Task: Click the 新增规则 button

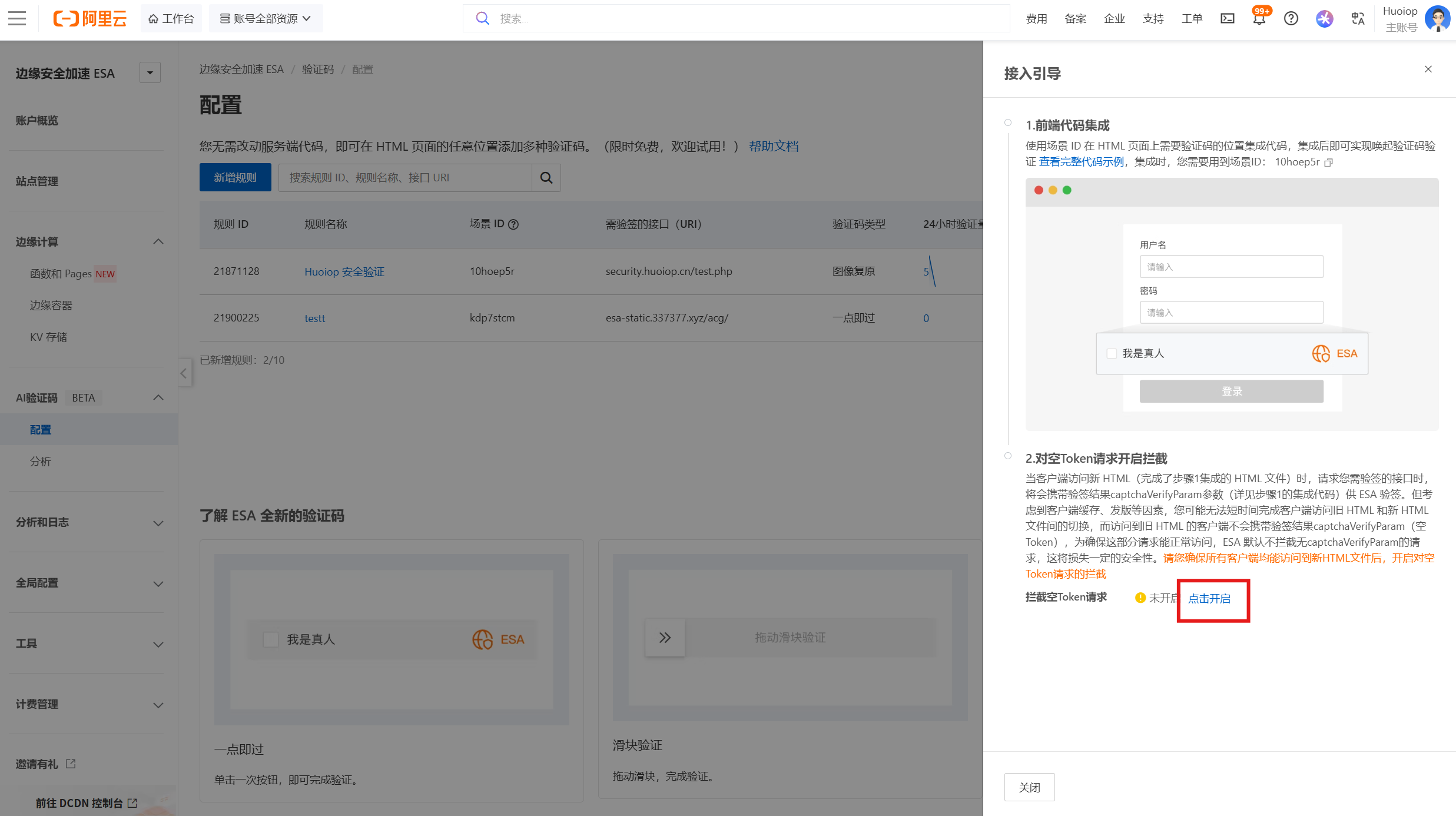Action: (x=235, y=178)
